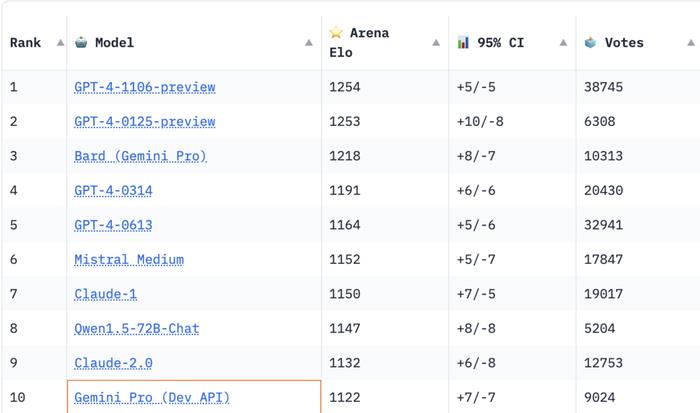This screenshot has width=700, height=413.
Task: Sort by 95% CI column arrow
Action: (x=563, y=43)
